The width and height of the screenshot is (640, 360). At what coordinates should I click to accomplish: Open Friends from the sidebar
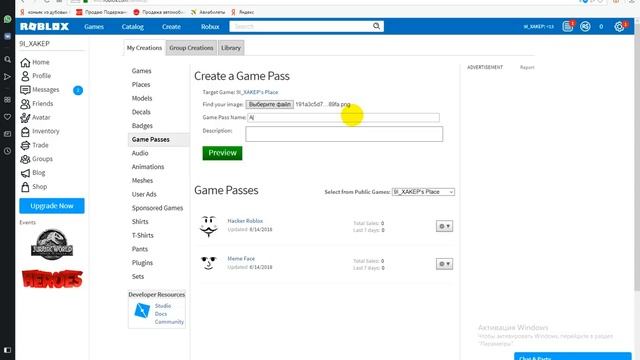coord(42,104)
